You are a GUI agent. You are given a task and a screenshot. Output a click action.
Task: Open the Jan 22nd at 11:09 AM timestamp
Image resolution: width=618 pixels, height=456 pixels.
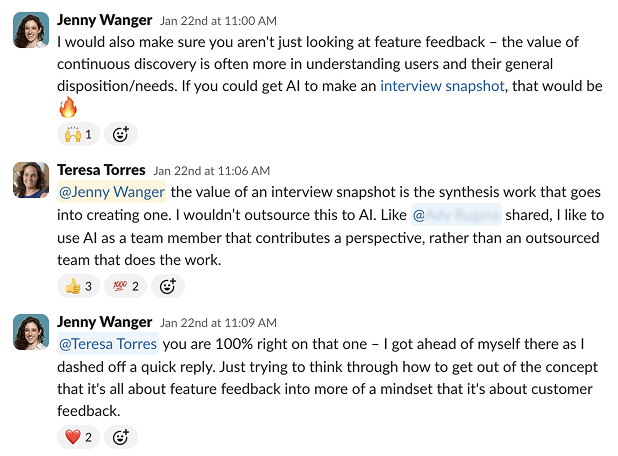pyautogui.click(x=219, y=323)
